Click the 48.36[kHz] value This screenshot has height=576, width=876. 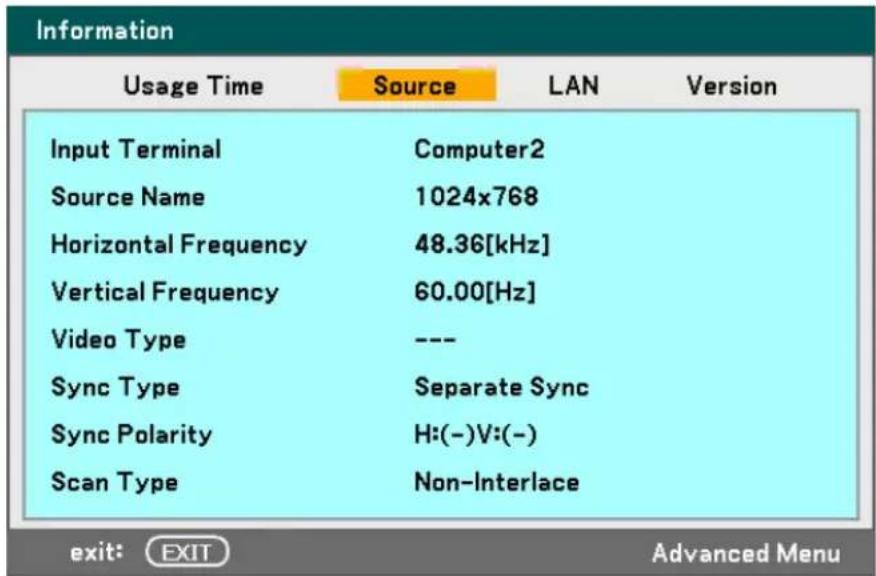pos(482,245)
